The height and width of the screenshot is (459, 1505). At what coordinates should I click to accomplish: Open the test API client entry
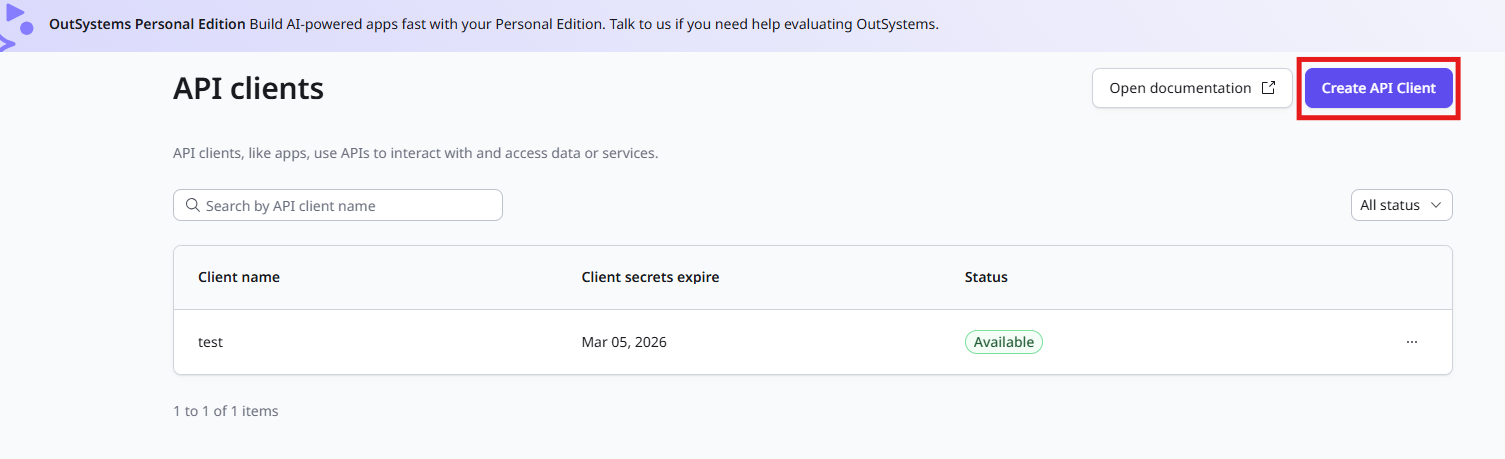point(210,342)
